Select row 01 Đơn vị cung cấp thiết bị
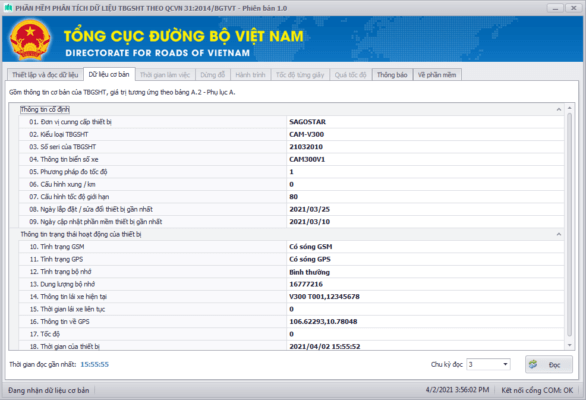The width and height of the screenshot is (586, 400). 292,122
